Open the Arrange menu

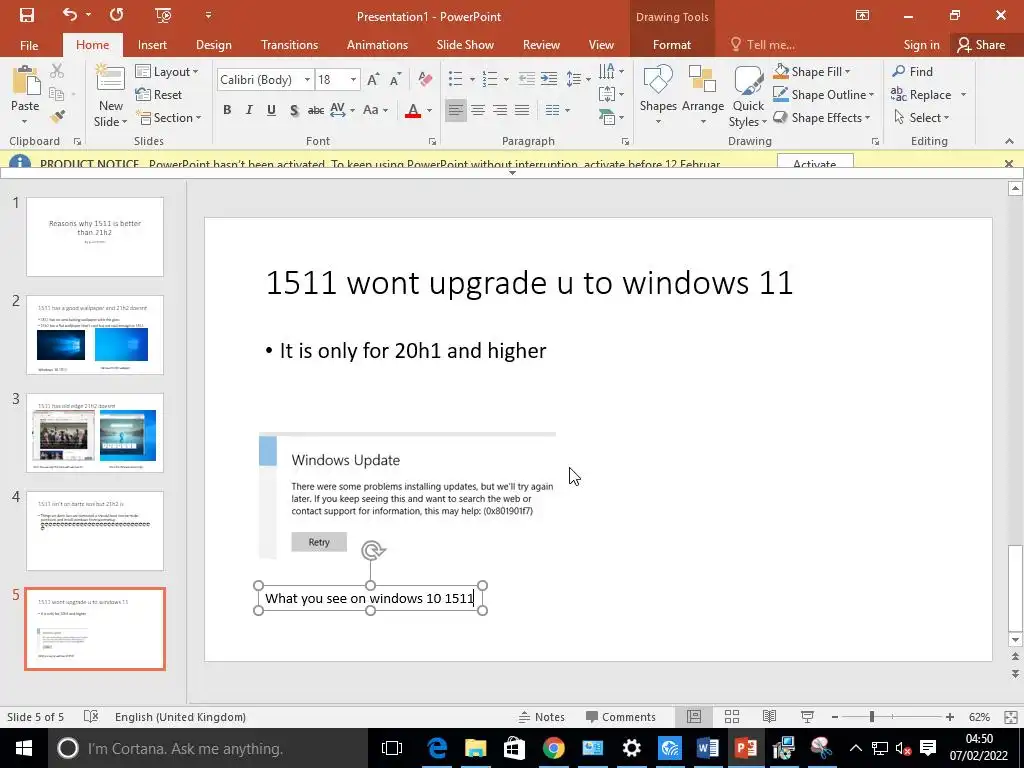click(x=703, y=95)
